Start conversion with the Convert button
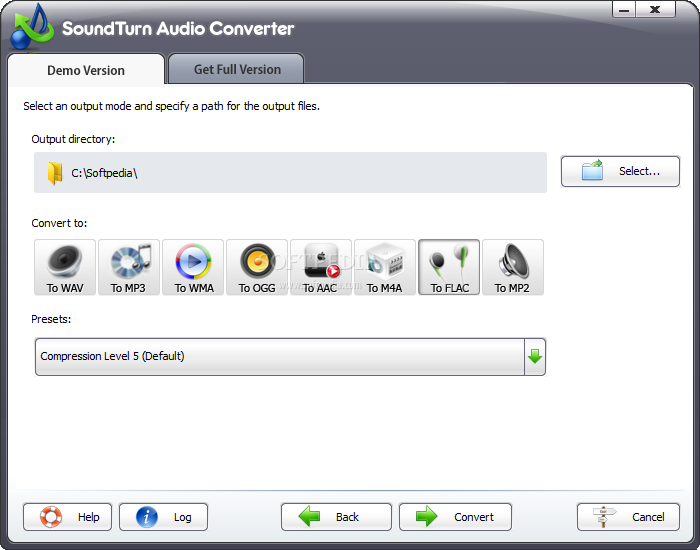700x550 pixels. pos(455,517)
